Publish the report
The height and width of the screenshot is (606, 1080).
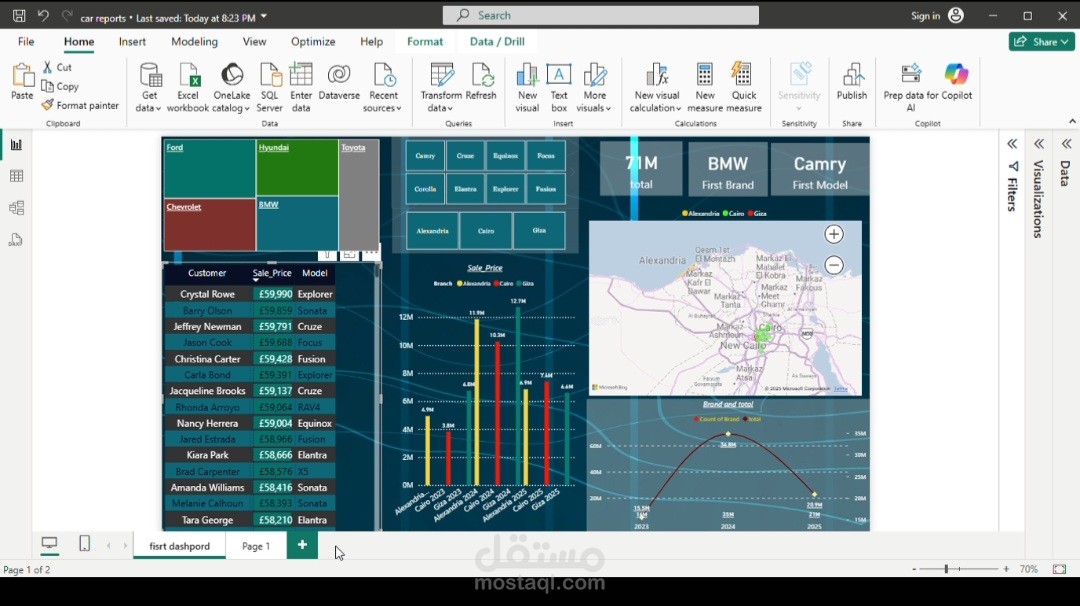pos(852,81)
